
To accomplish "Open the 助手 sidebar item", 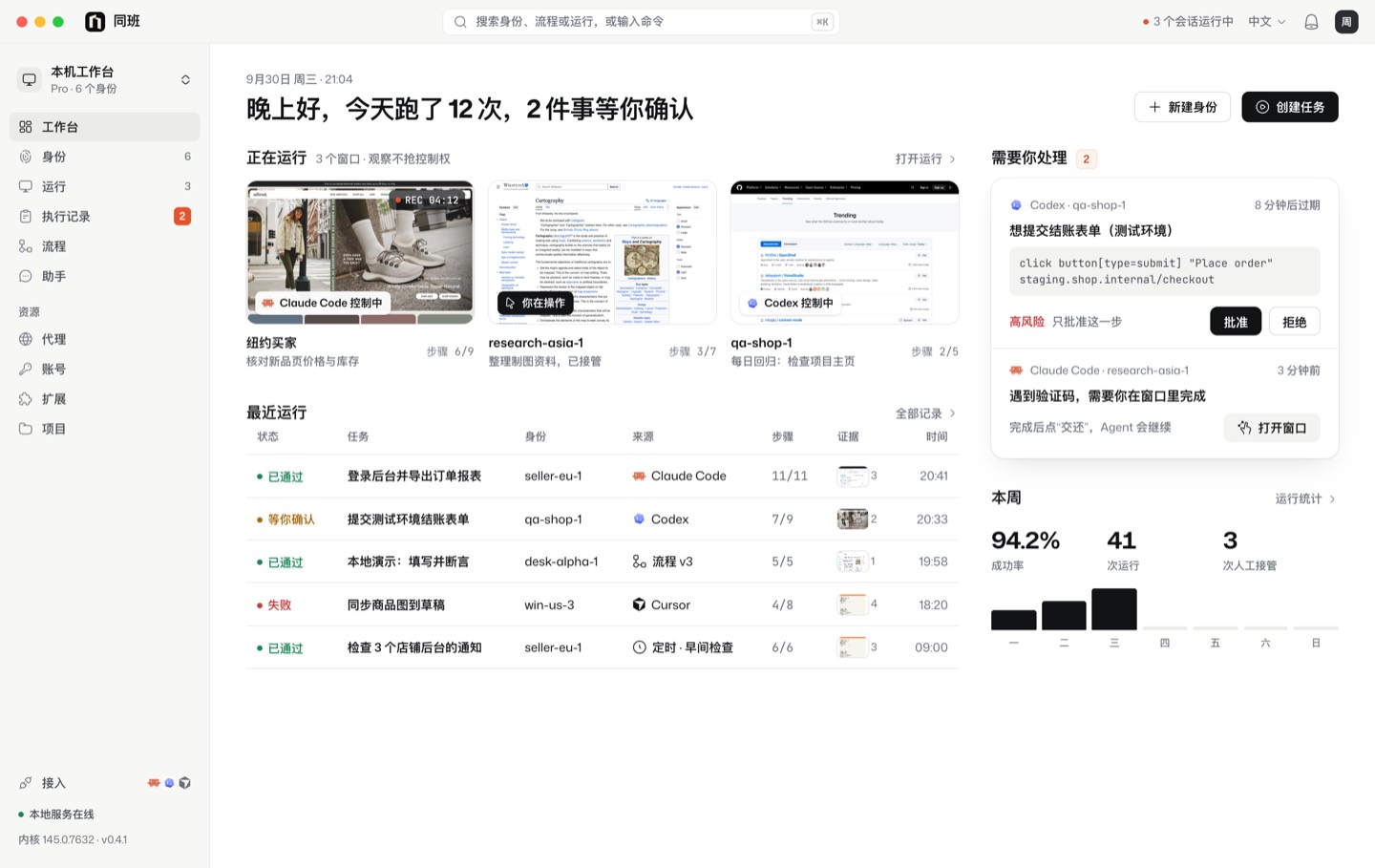I will click(x=104, y=276).
